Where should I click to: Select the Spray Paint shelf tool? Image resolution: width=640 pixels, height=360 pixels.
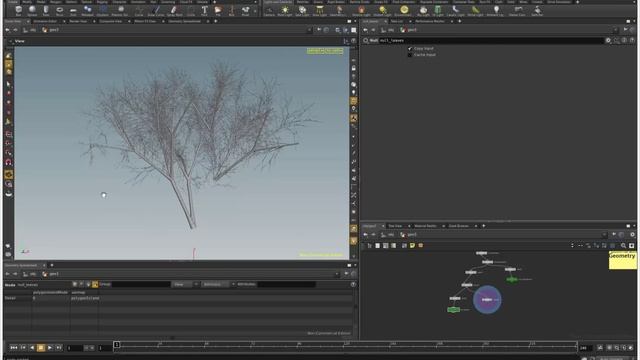(174, 11)
